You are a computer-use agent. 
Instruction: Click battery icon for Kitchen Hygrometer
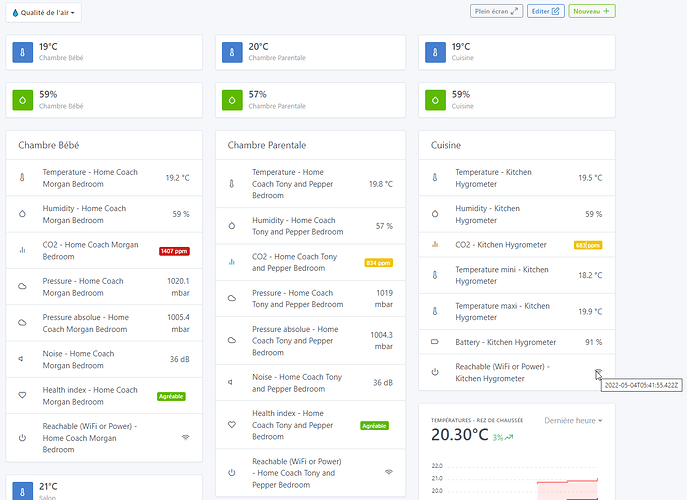[435, 342]
